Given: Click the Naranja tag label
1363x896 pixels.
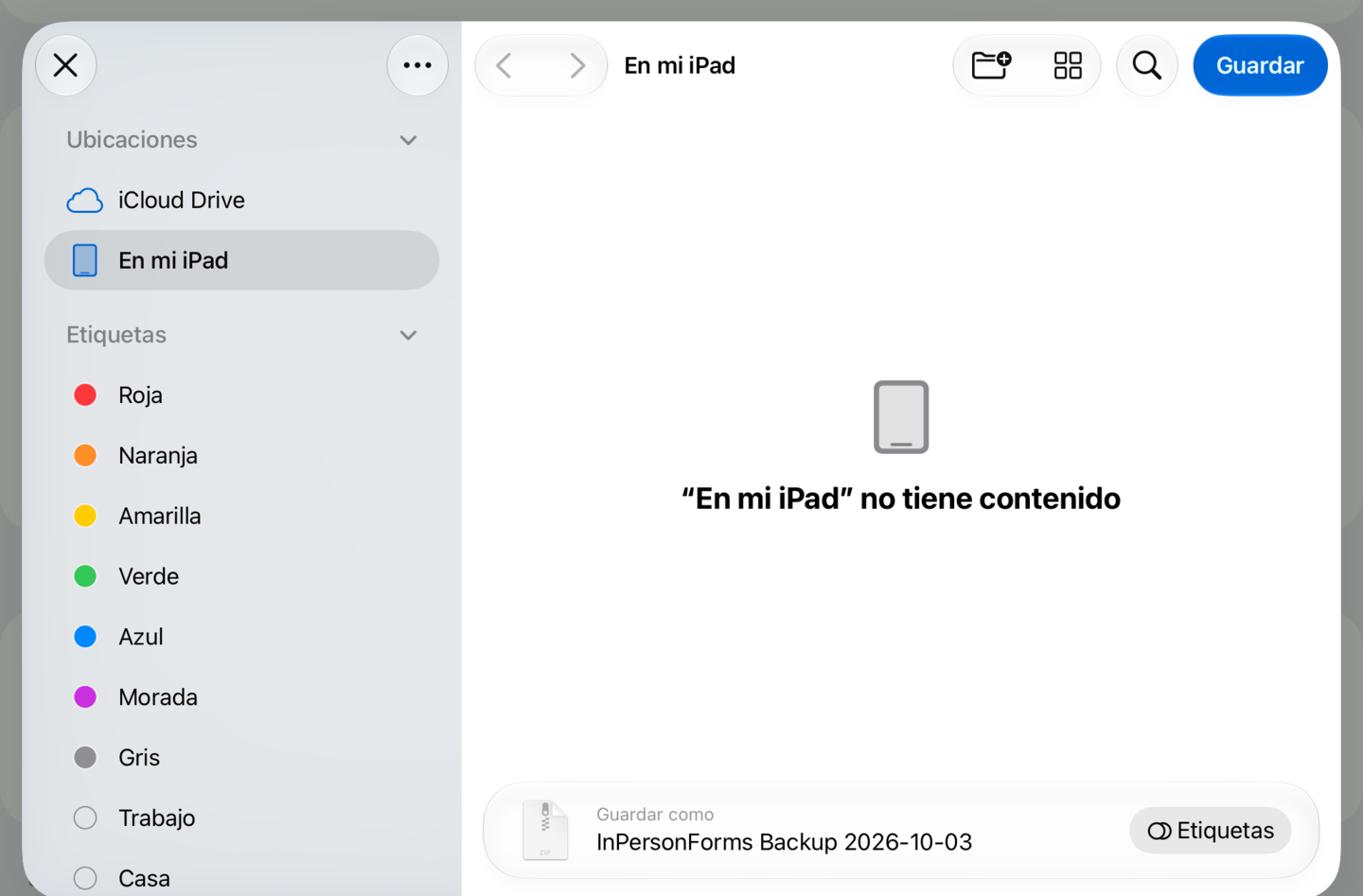Looking at the screenshot, I should pos(158,456).
